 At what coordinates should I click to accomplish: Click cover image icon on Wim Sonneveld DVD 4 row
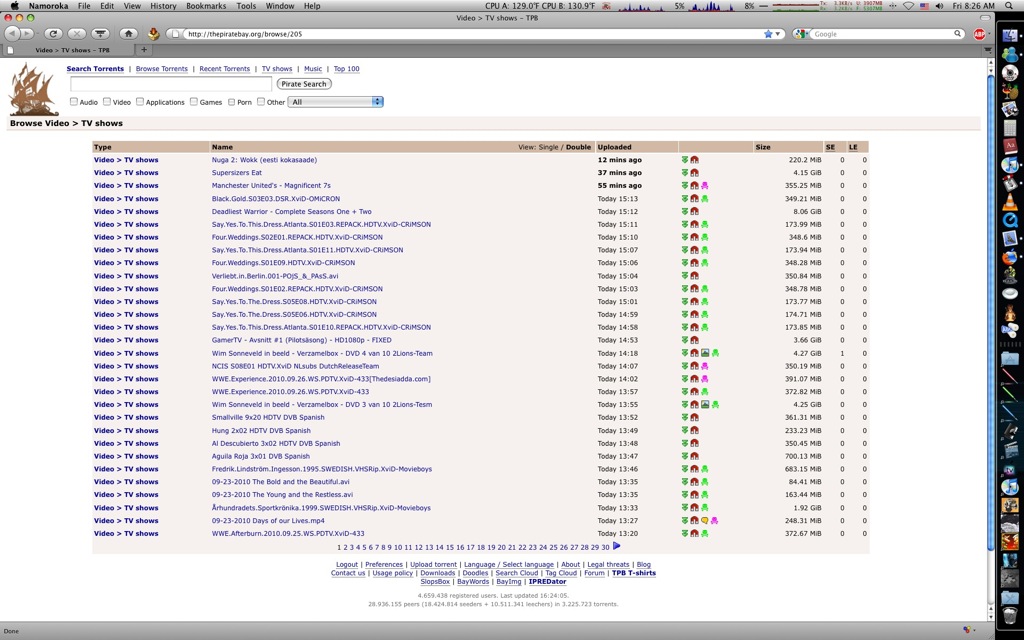tap(705, 353)
